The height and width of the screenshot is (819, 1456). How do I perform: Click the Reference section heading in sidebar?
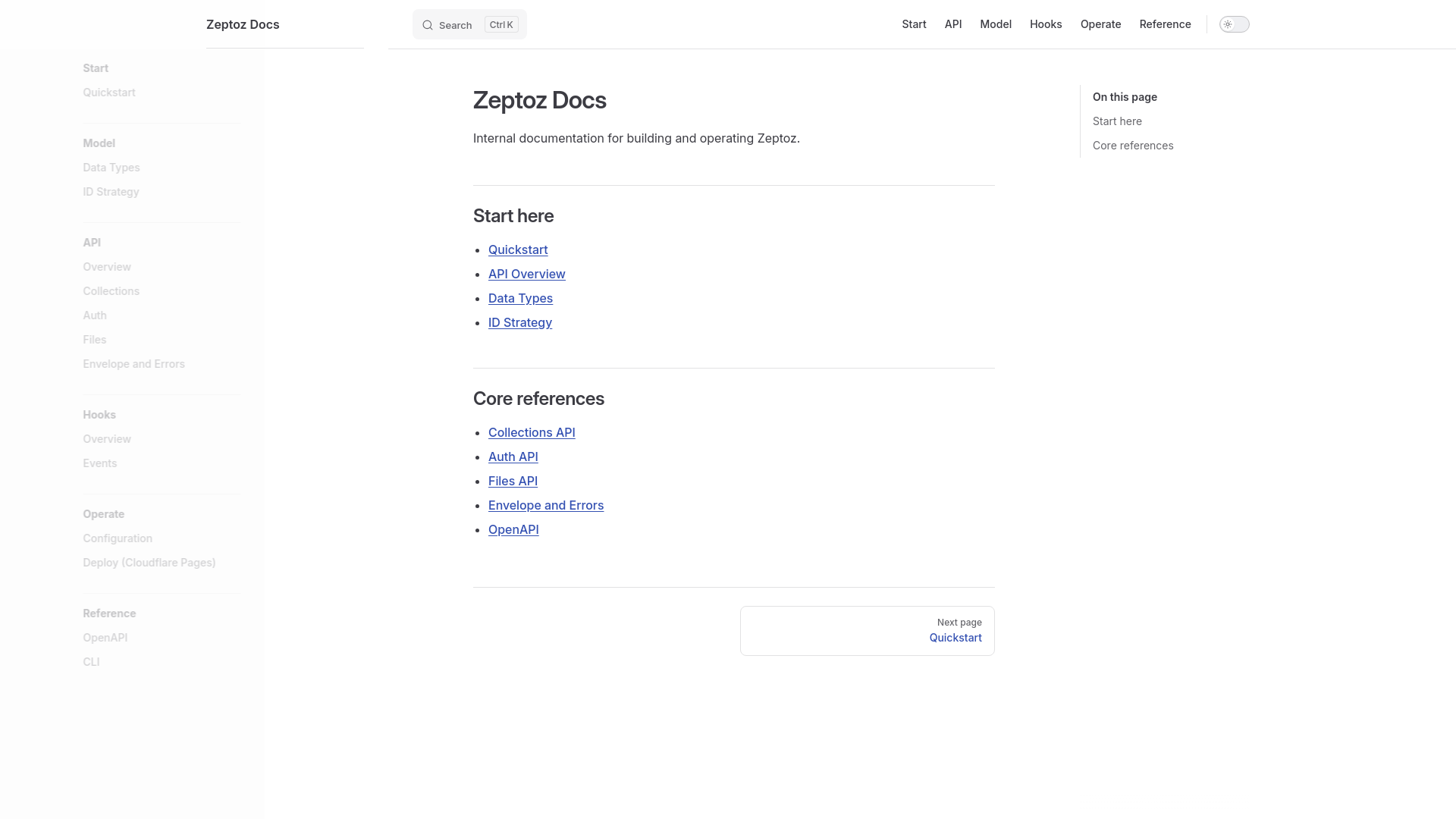pos(109,613)
